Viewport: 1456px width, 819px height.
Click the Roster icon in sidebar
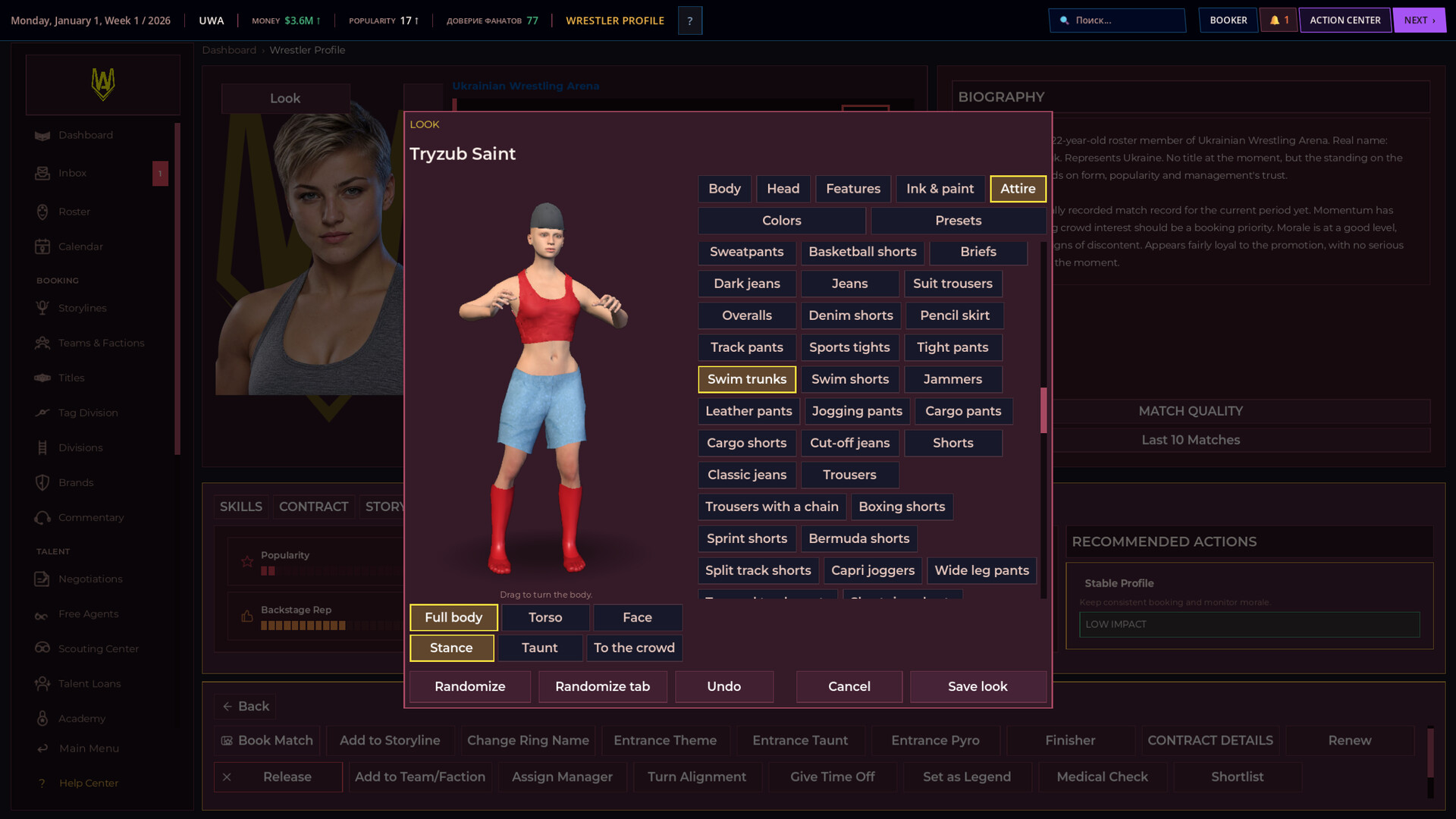coord(42,212)
